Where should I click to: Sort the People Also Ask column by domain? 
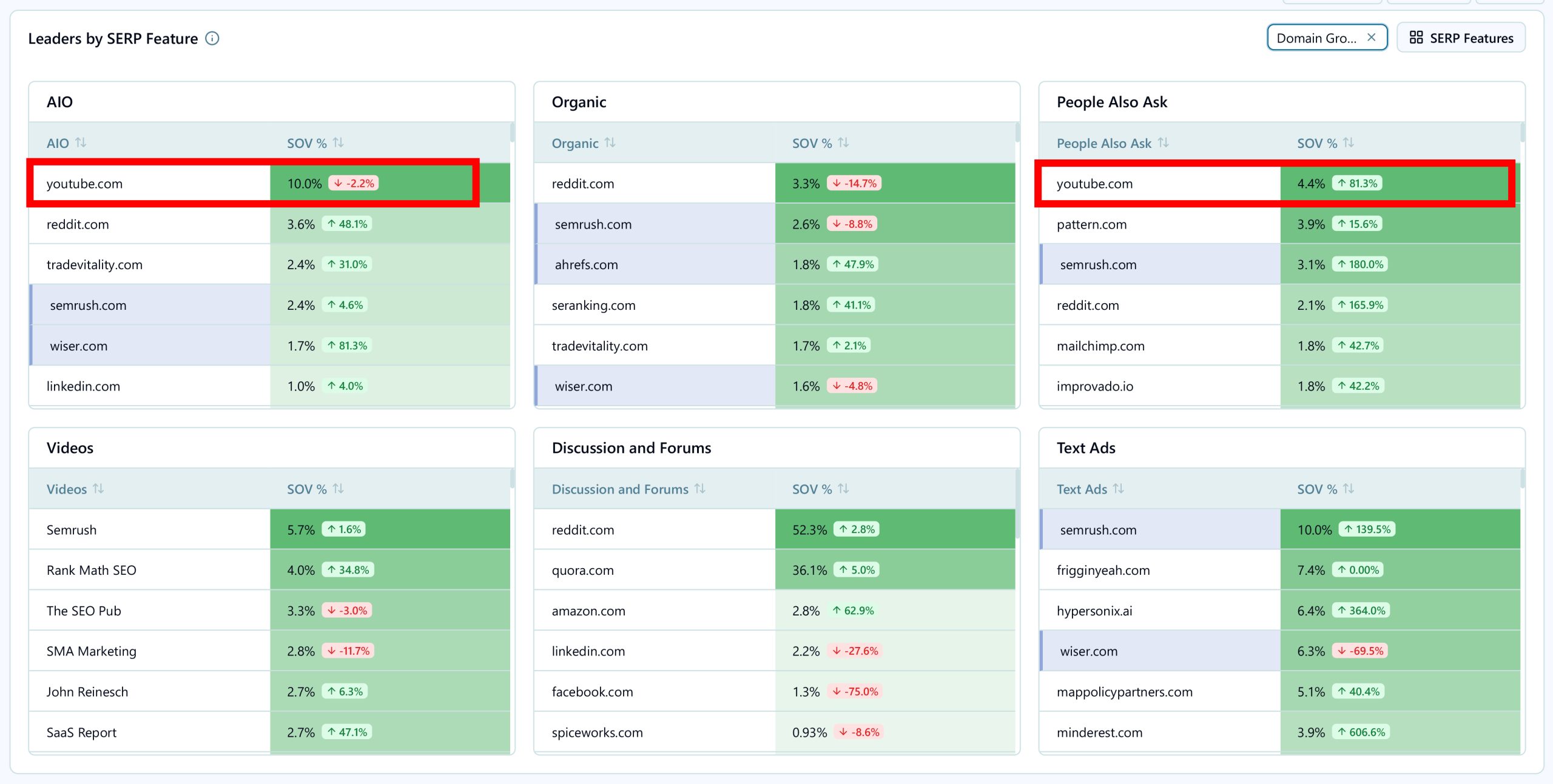coord(1163,142)
